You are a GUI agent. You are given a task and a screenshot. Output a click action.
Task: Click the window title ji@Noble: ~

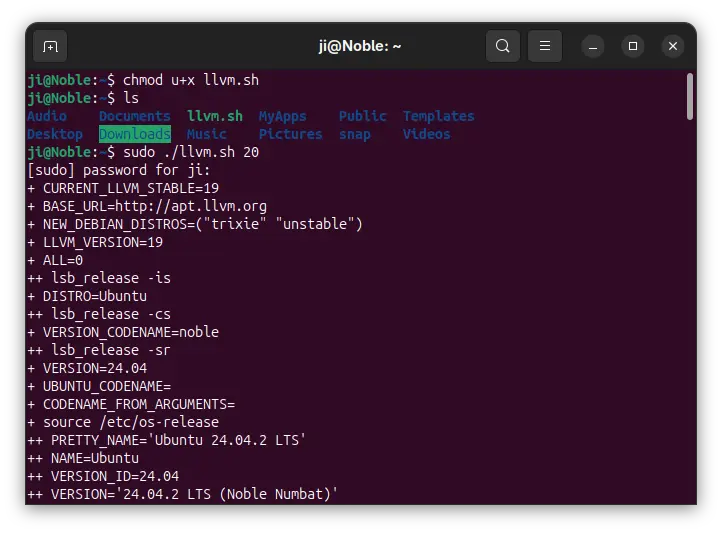coord(360,46)
